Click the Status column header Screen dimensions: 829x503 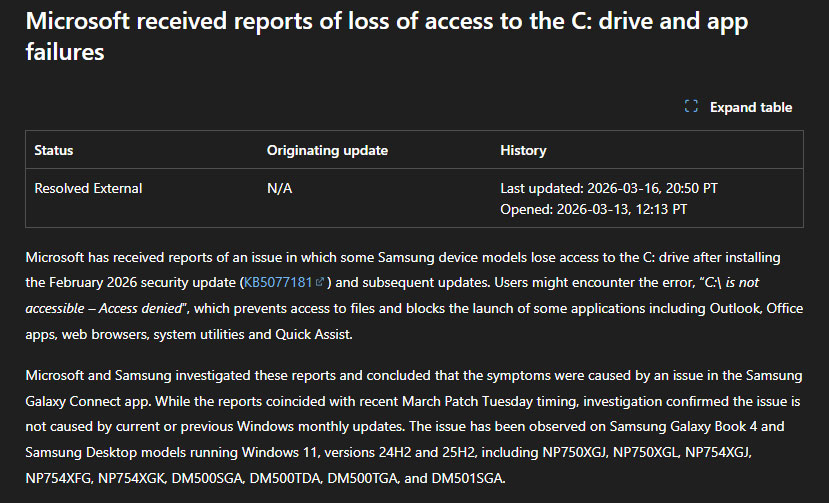[x=54, y=150]
